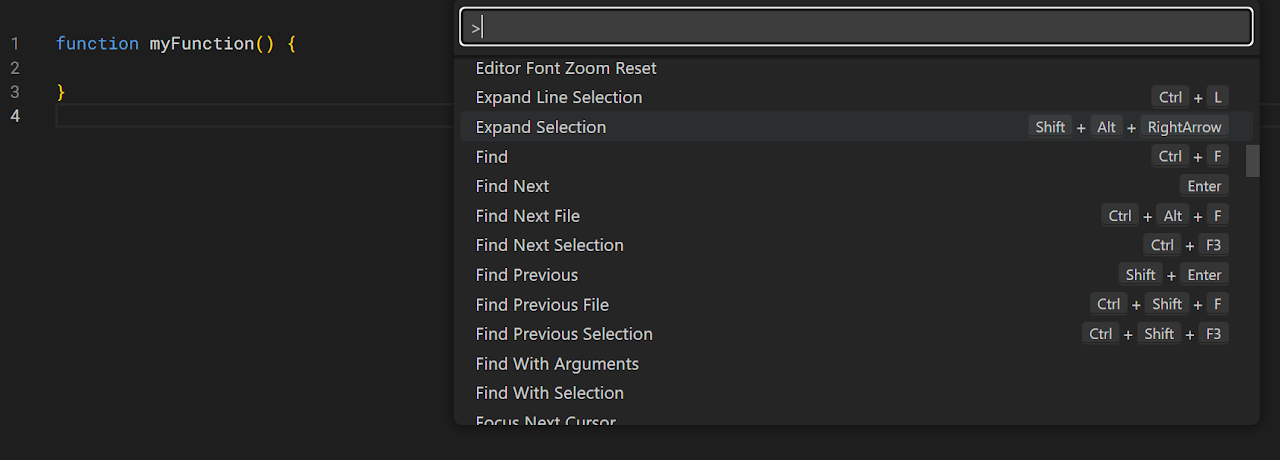Select the Editor Font Zoom Reset command
The image size is (1280, 460).
pos(566,68)
